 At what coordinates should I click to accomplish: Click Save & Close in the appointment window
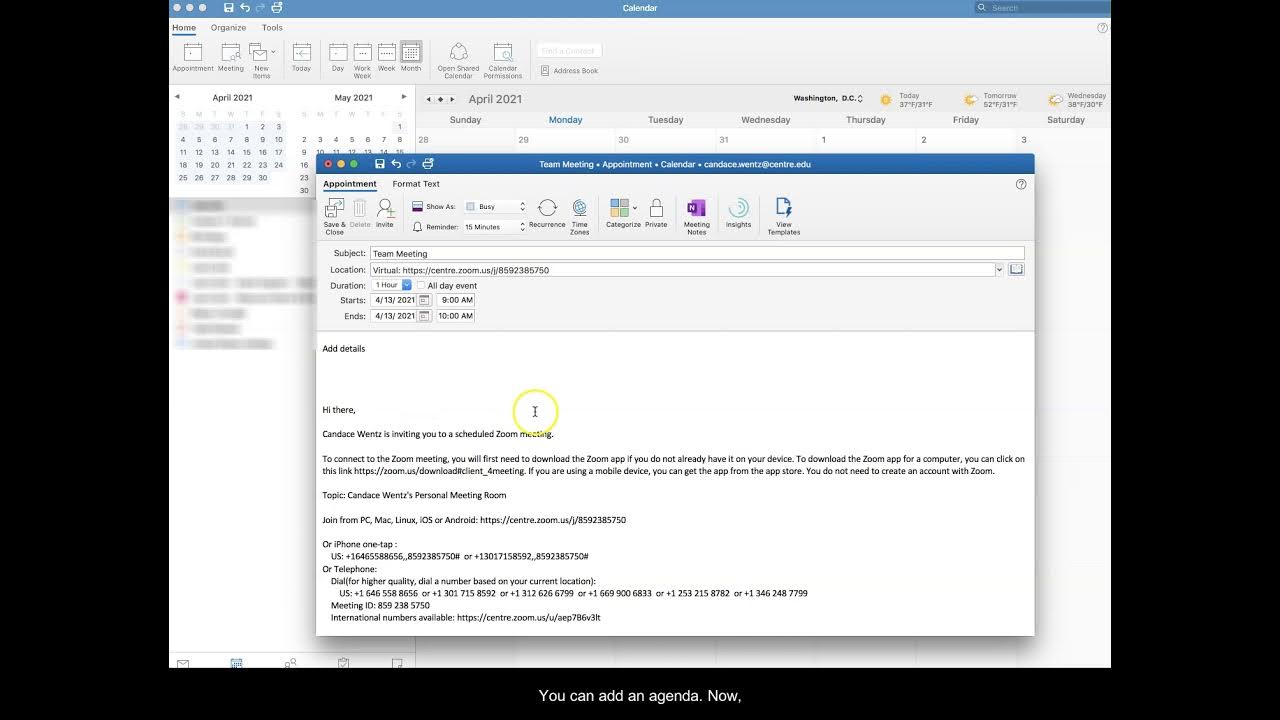(x=334, y=216)
